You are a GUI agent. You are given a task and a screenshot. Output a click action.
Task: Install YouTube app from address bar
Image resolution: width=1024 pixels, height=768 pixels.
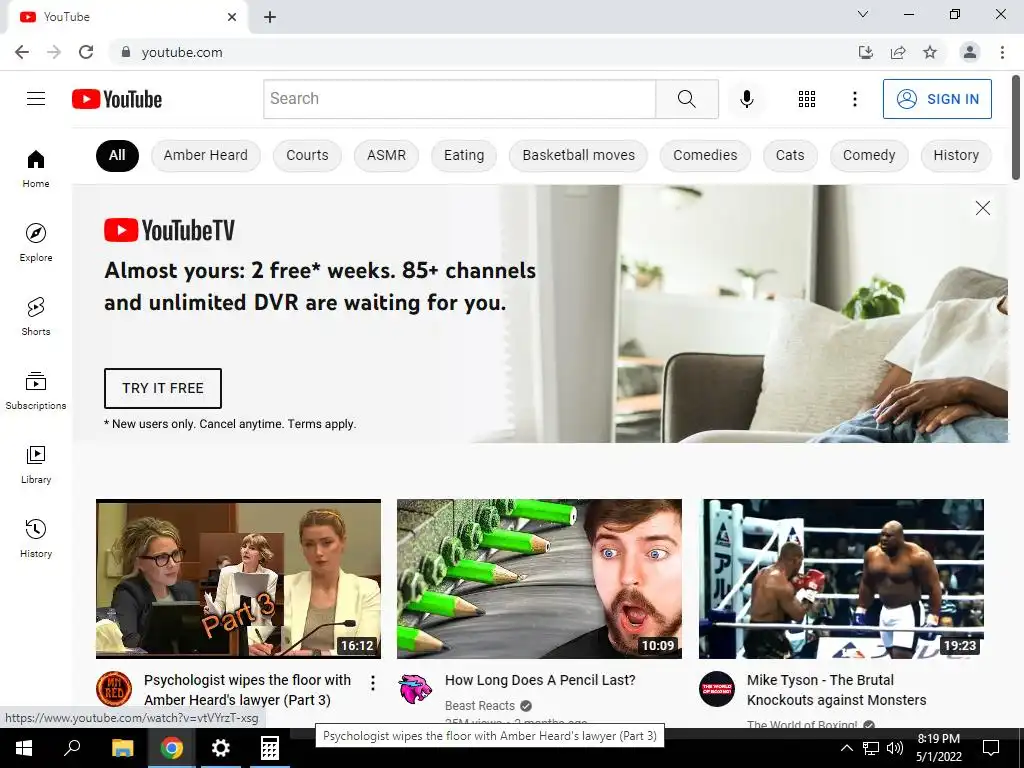pyautogui.click(x=865, y=52)
